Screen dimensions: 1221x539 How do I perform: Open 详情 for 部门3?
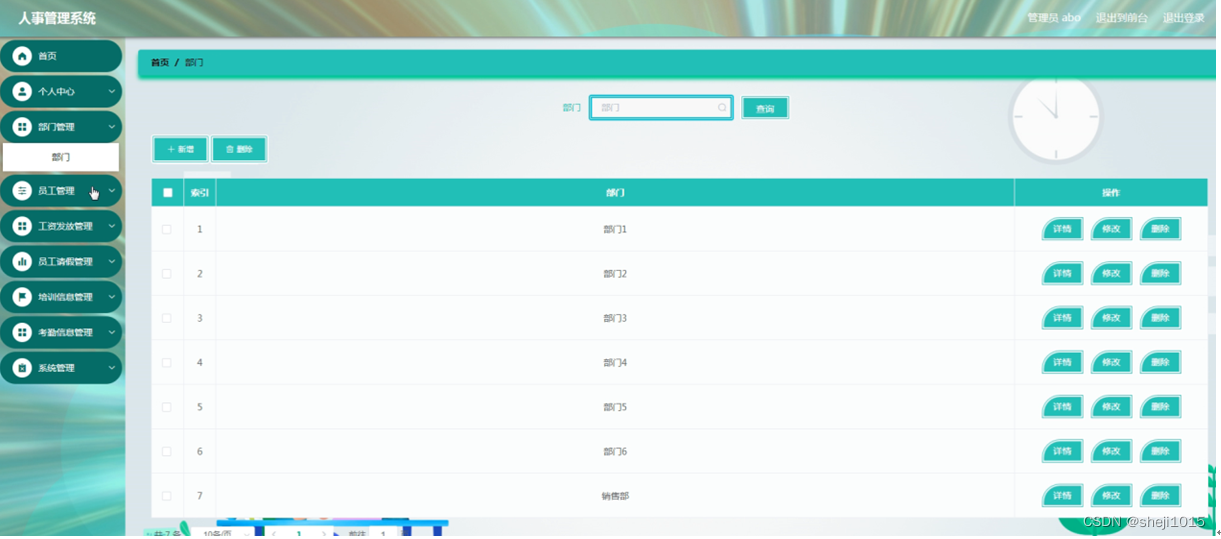[1062, 318]
